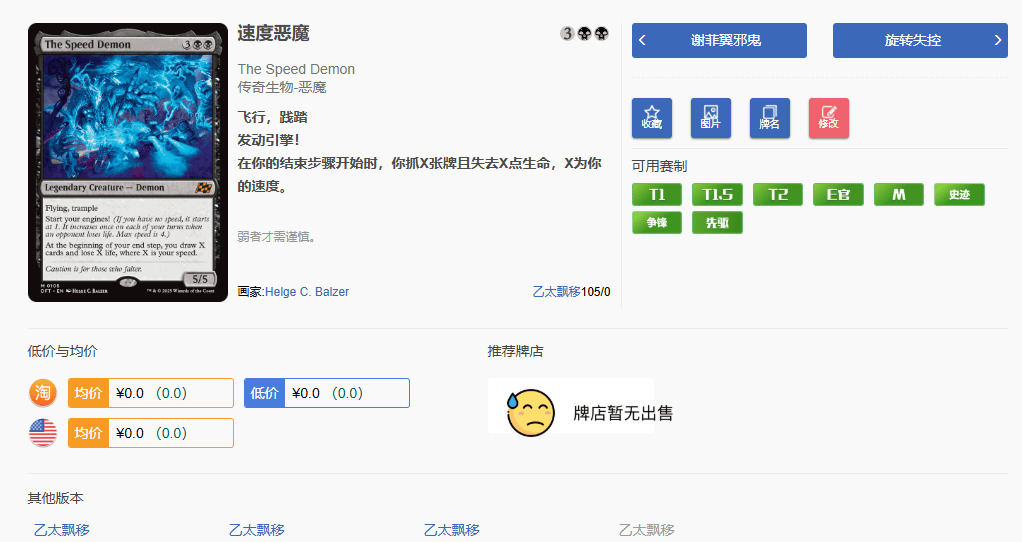Click the 发动引擎! ability text

(x=269, y=140)
